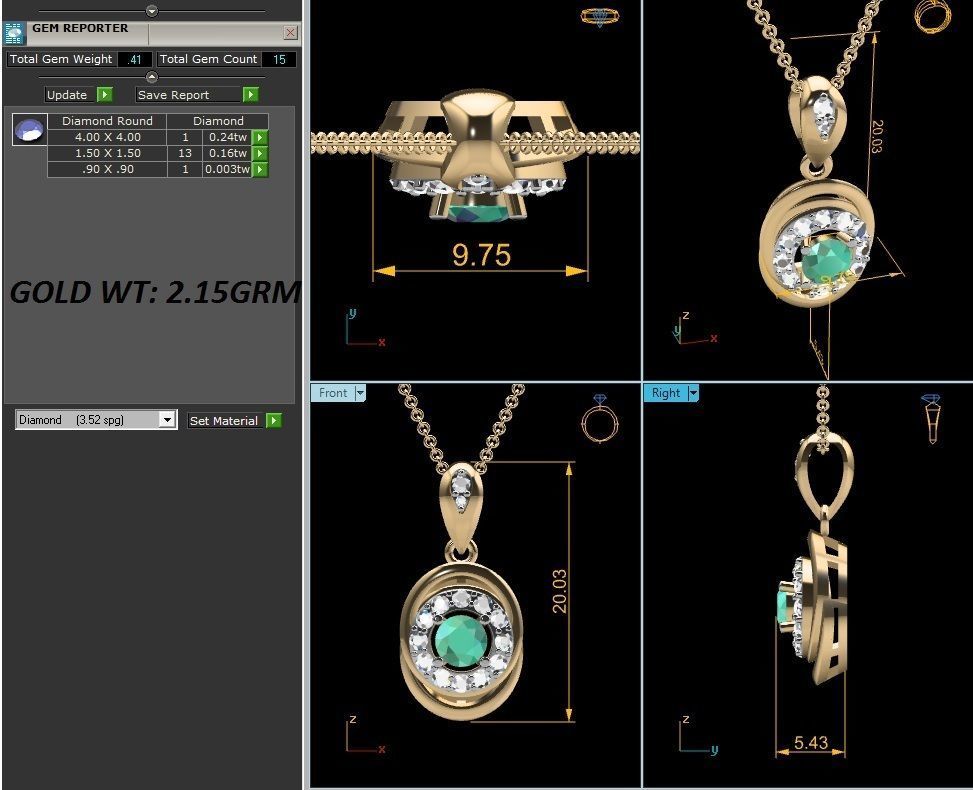
Task: Collapse panel using top circular arrow handle
Action: (x=152, y=11)
